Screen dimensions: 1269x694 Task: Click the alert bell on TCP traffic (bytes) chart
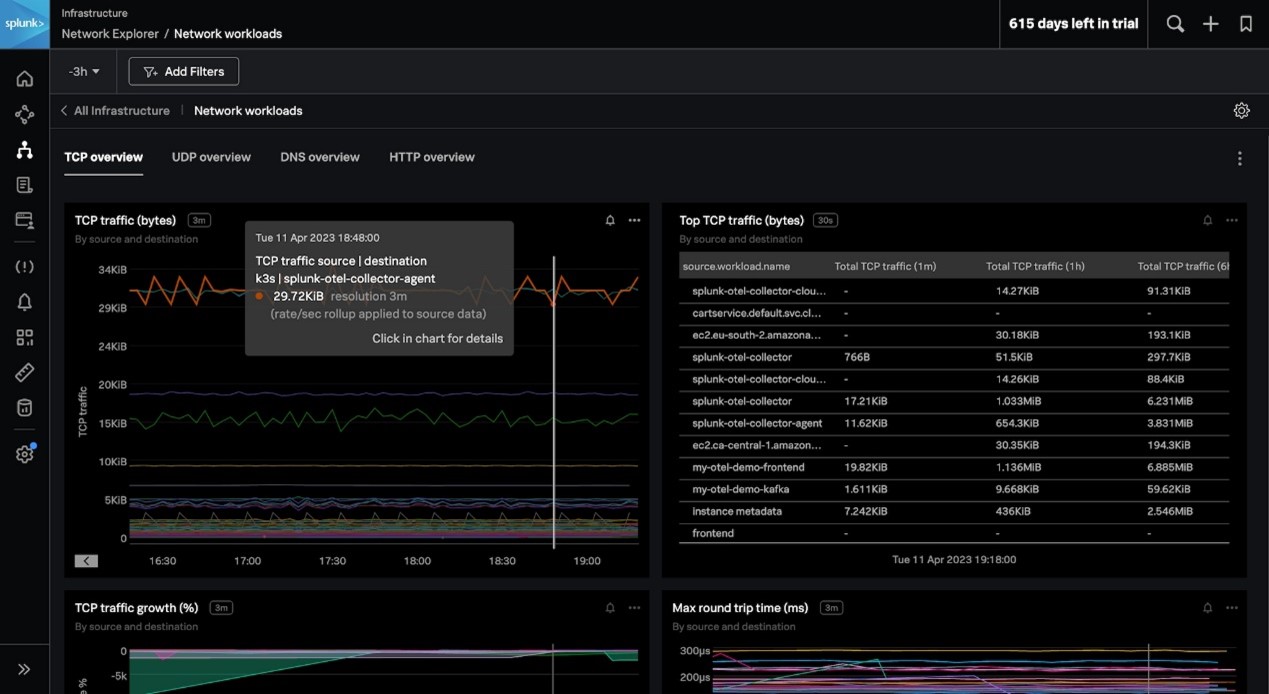tap(610, 220)
